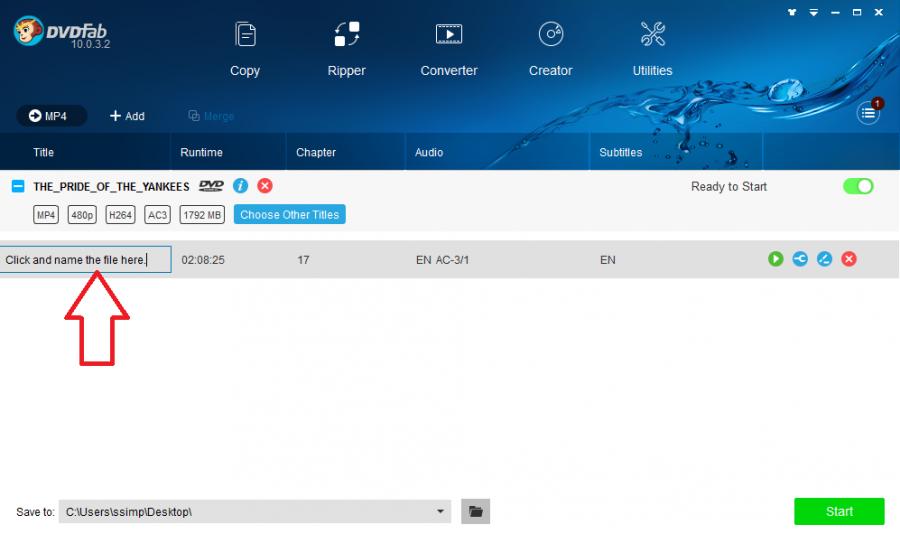The image size is (900, 534).
Task: Delete the title row with red X
Action: 849,259
